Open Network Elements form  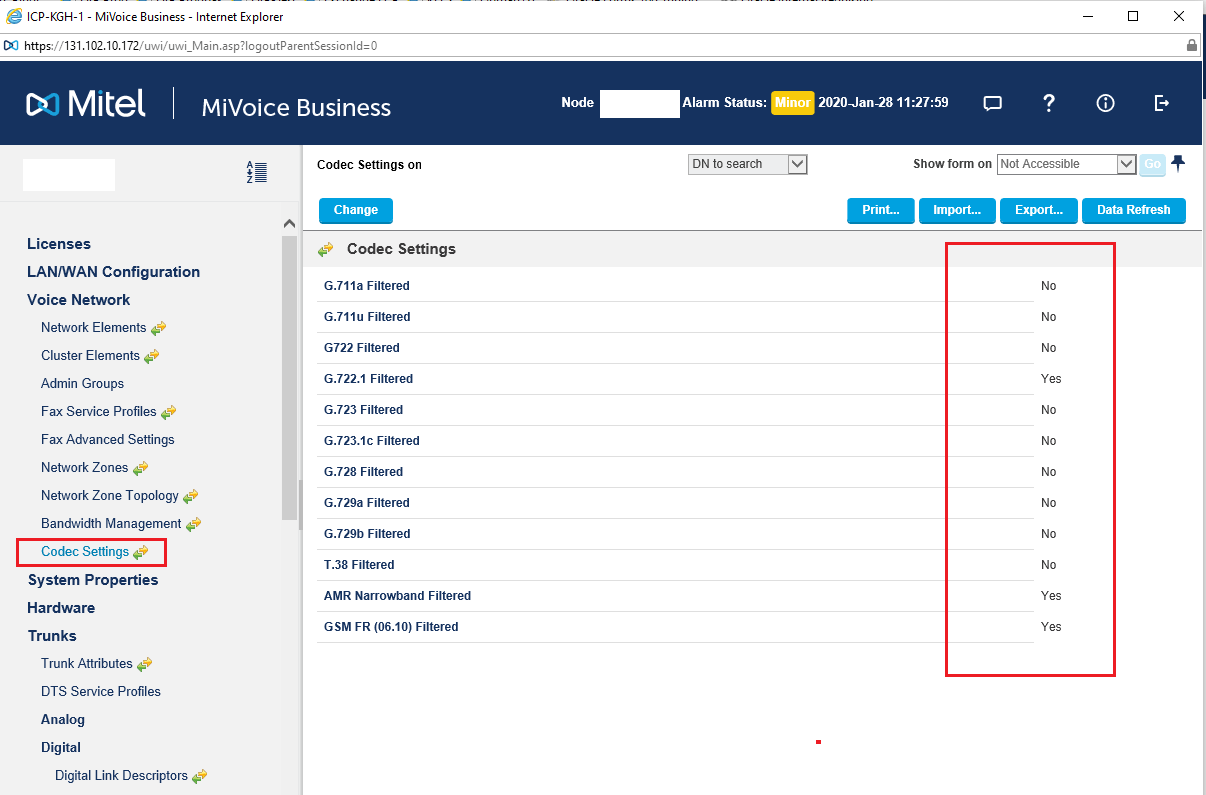94,328
